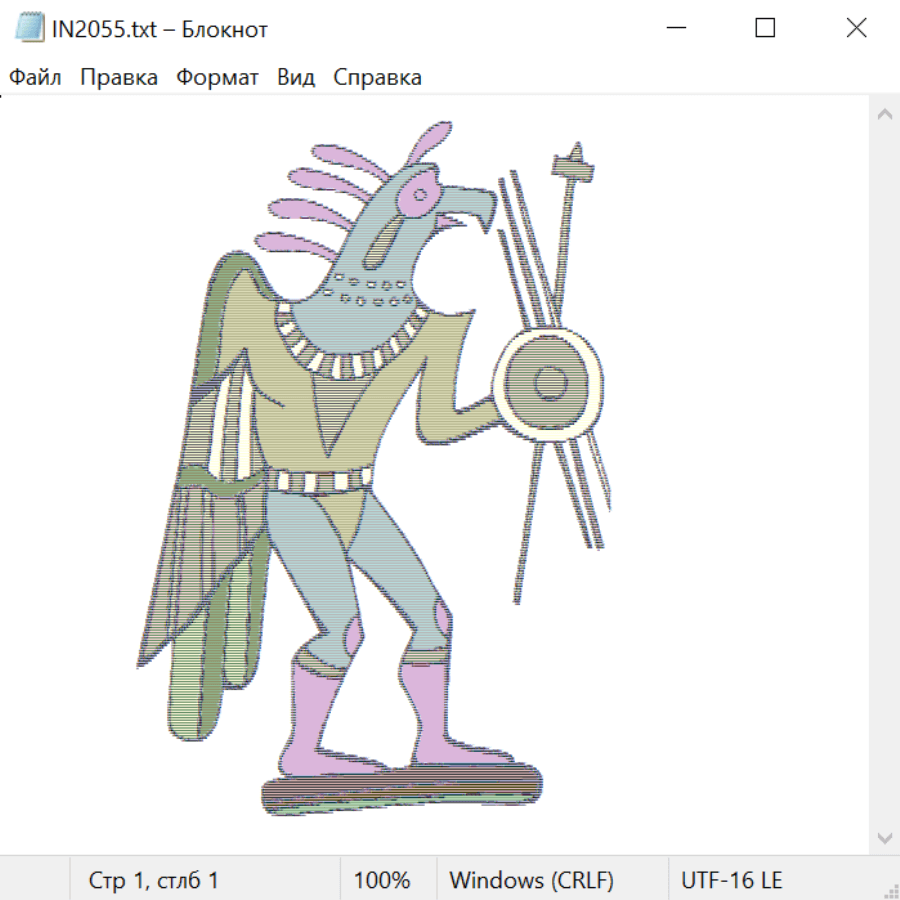Click the bird figure's pink eye
Image resolution: width=900 pixels, height=900 pixels.
pyautogui.click(x=420, y=194)
